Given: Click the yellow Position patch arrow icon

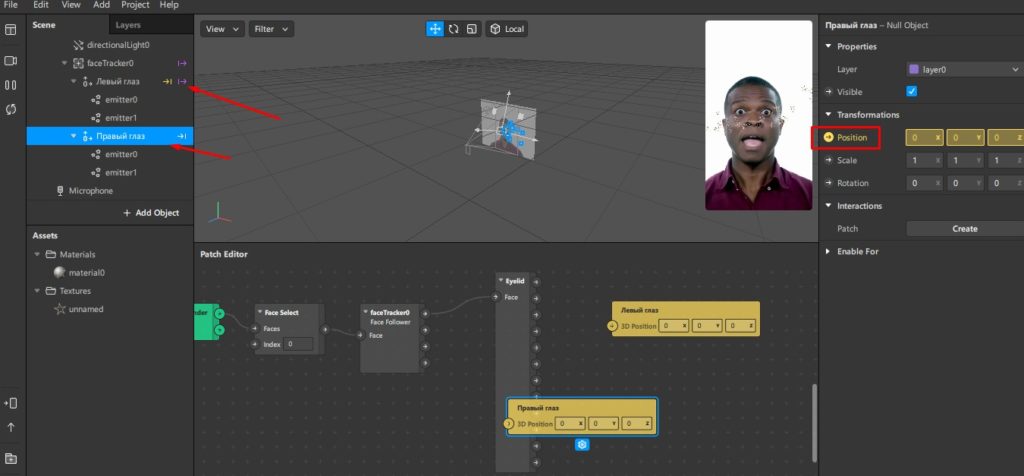Looking at the screenshot, I should coord(828,137).
